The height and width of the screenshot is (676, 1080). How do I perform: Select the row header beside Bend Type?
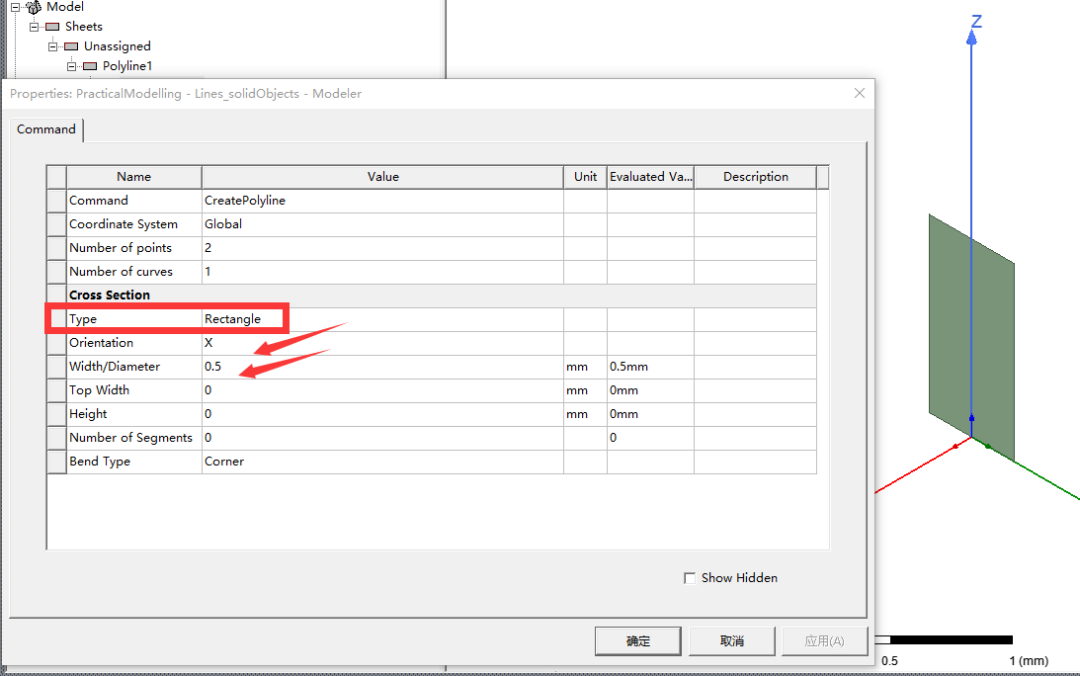pos(56,462)
